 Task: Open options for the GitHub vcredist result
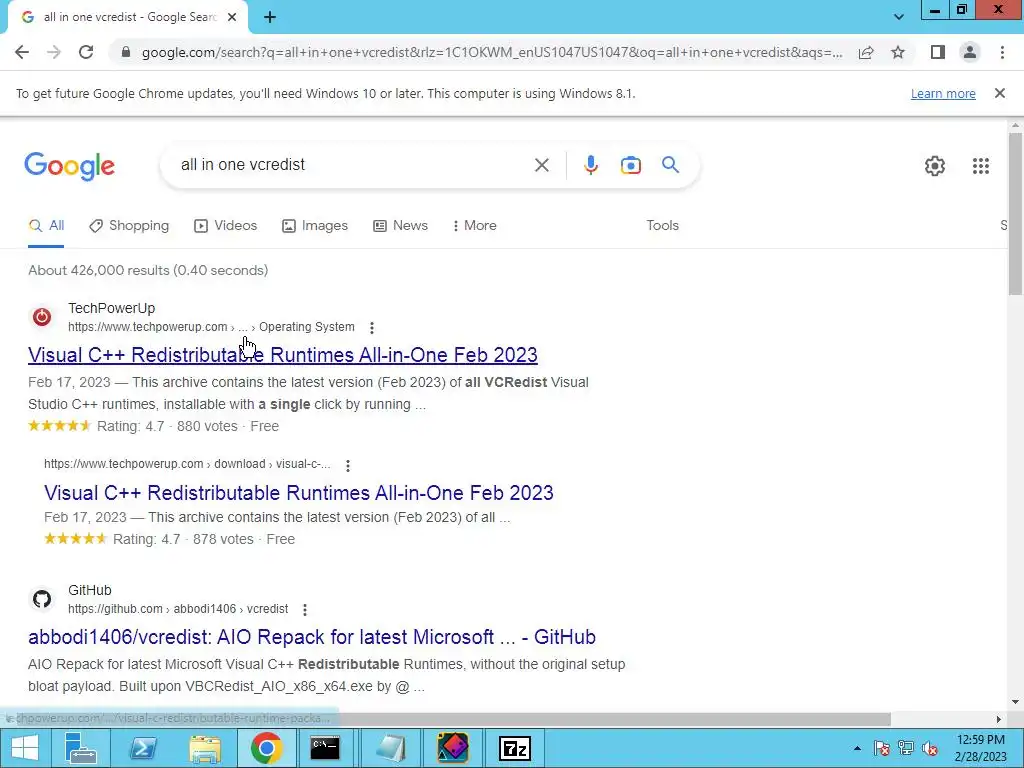[x=304, y=609]
